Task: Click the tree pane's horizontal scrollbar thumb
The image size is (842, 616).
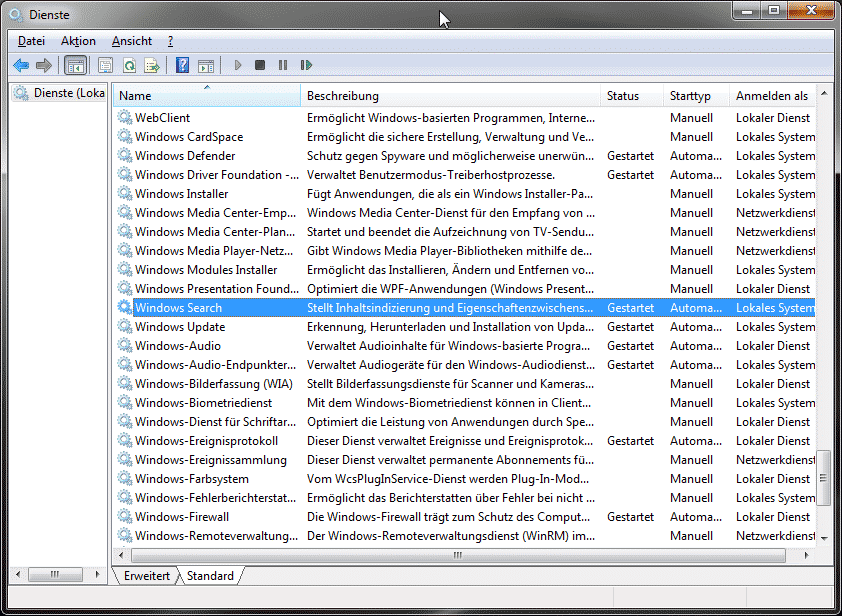Action: pos(55,575)
